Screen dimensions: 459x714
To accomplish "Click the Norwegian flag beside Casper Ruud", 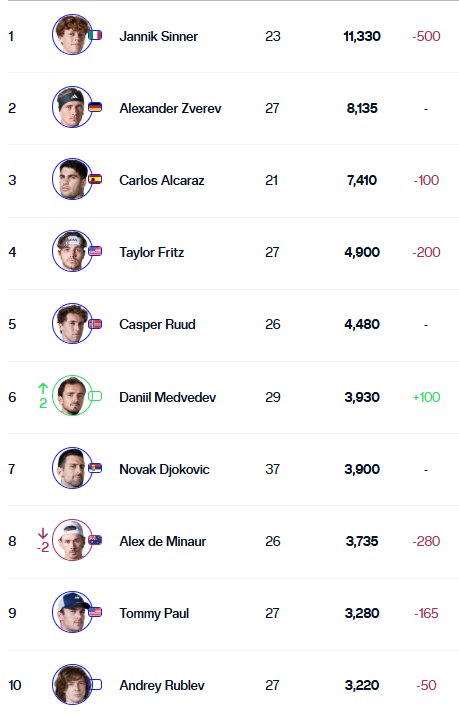I will (x=95, y=324).
